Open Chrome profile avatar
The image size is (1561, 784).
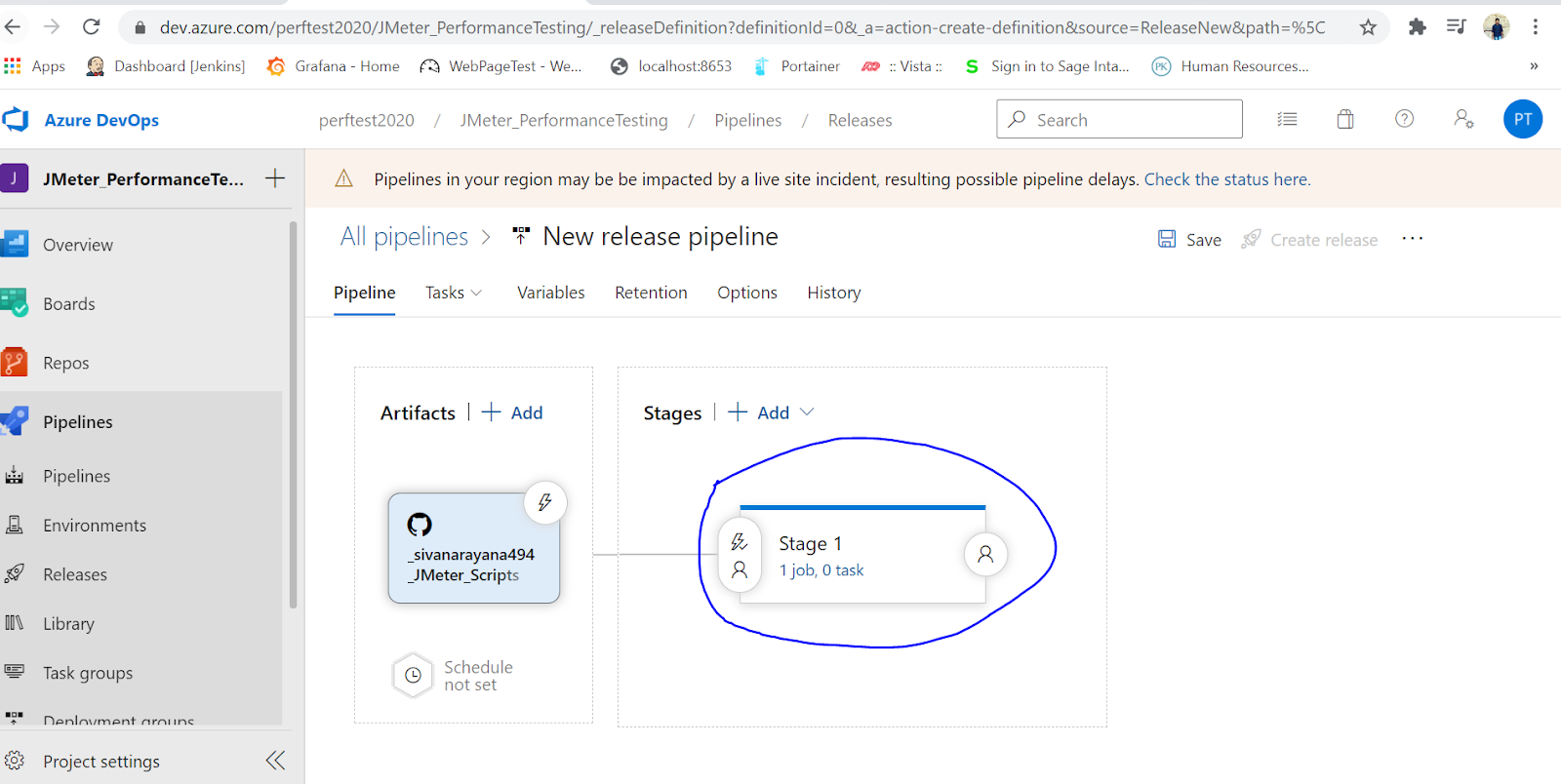(x=1497, y=27)
